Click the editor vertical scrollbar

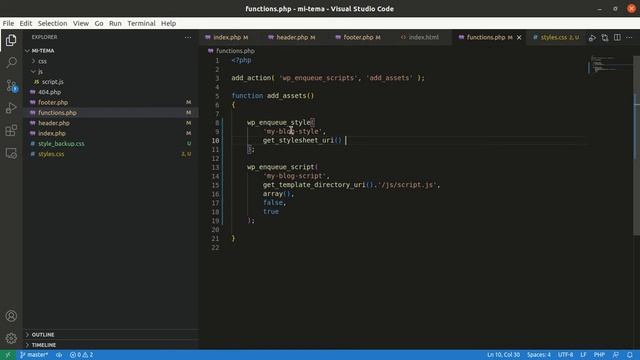pyautogui.click(x=636, y=145)
